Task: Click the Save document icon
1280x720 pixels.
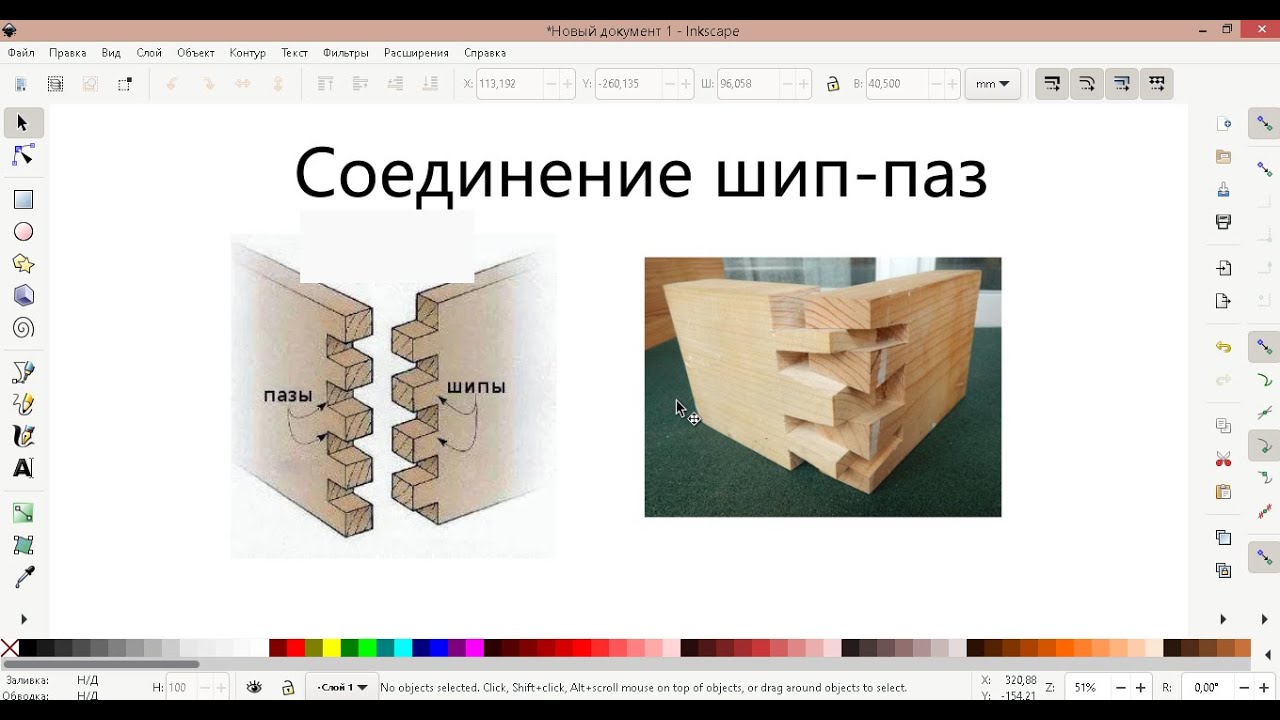Action: click(x=1223, y=189)
